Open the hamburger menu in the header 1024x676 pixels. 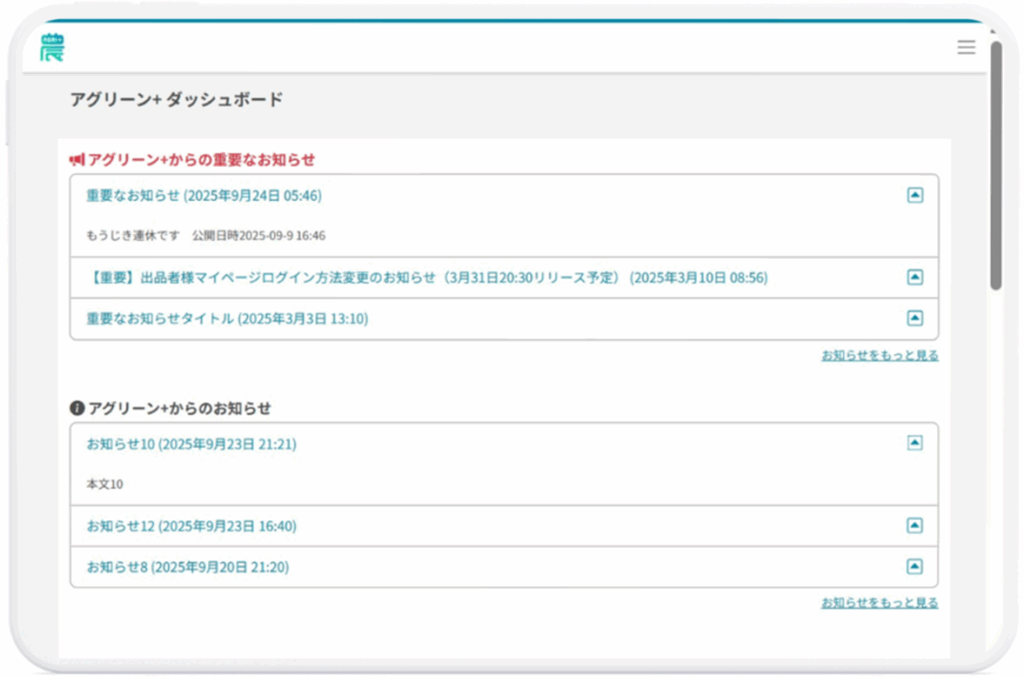pos(965,47)
